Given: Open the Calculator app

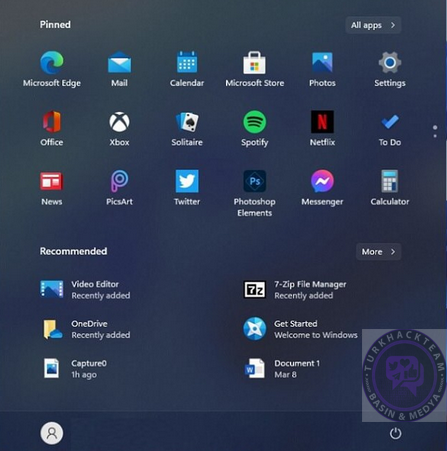Looking at the screenshot, I should point(390,188).
